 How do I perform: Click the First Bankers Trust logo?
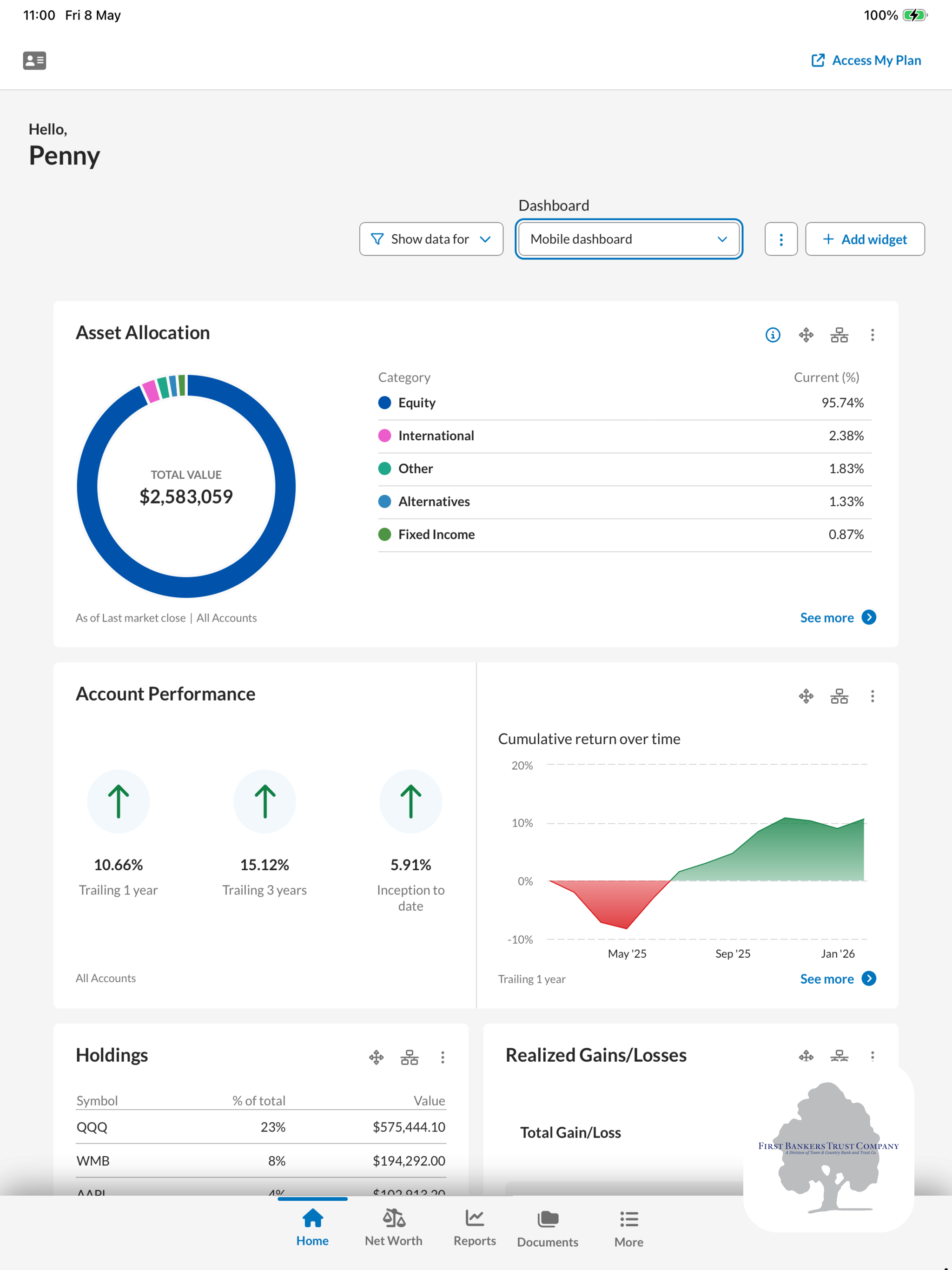point(828,1148)
